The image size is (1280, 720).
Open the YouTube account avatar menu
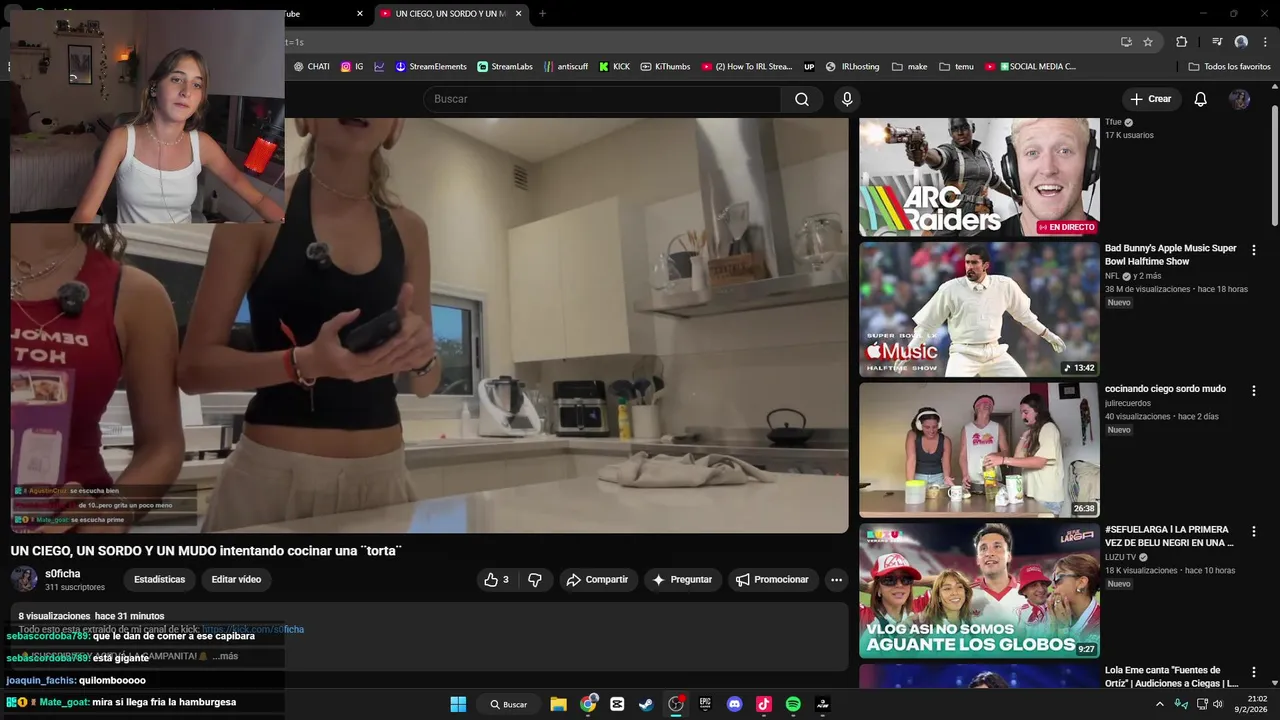click(x=1239, y=99)
